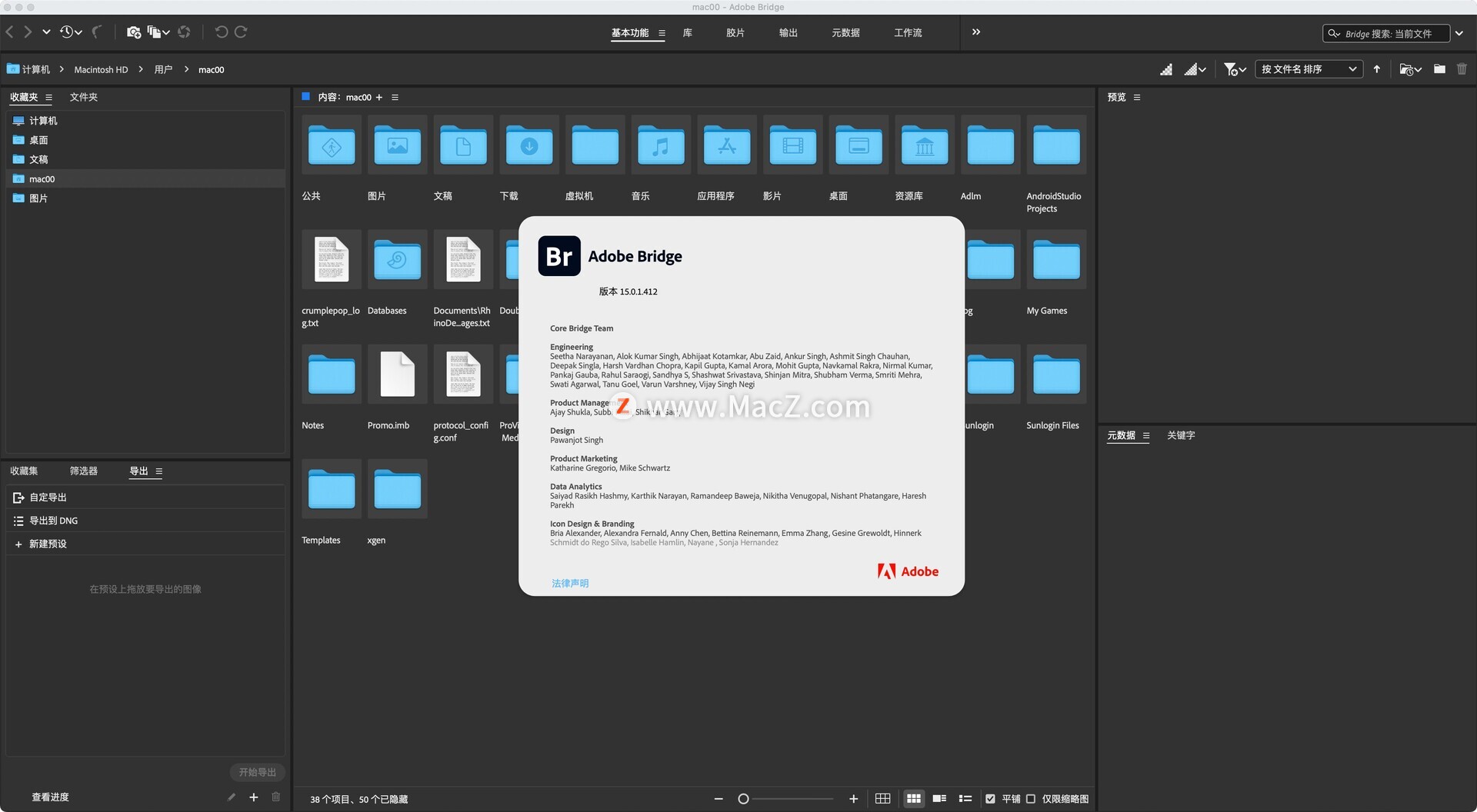This screenshot has width=1477, height=812.
Task: Open the navigation history chevron dropdown
Action: [46, 32]
